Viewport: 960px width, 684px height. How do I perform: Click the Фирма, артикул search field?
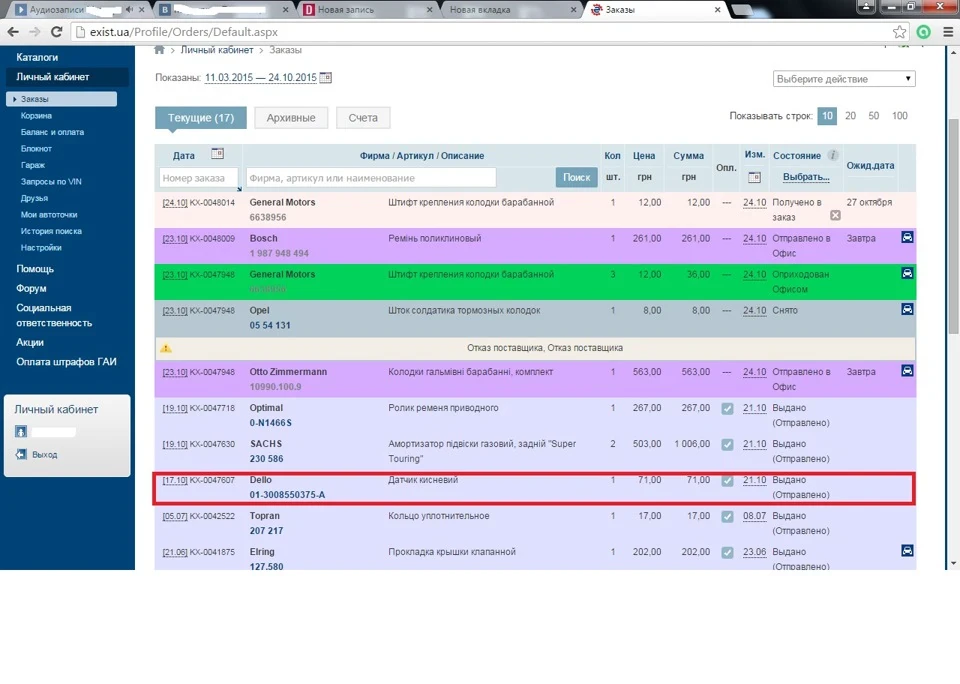[371, 178]
